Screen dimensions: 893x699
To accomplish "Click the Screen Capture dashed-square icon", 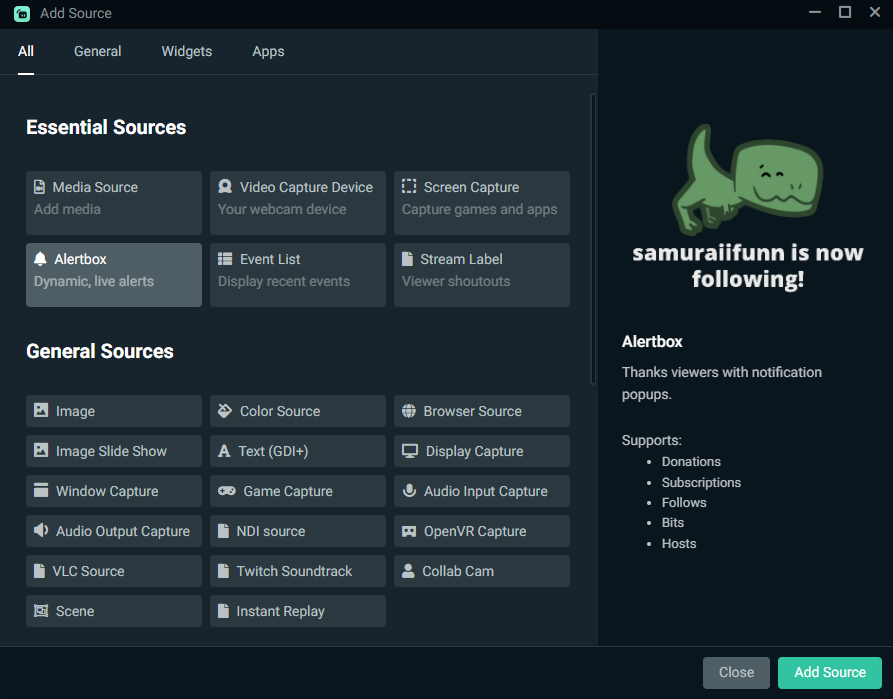I will 409,186.
